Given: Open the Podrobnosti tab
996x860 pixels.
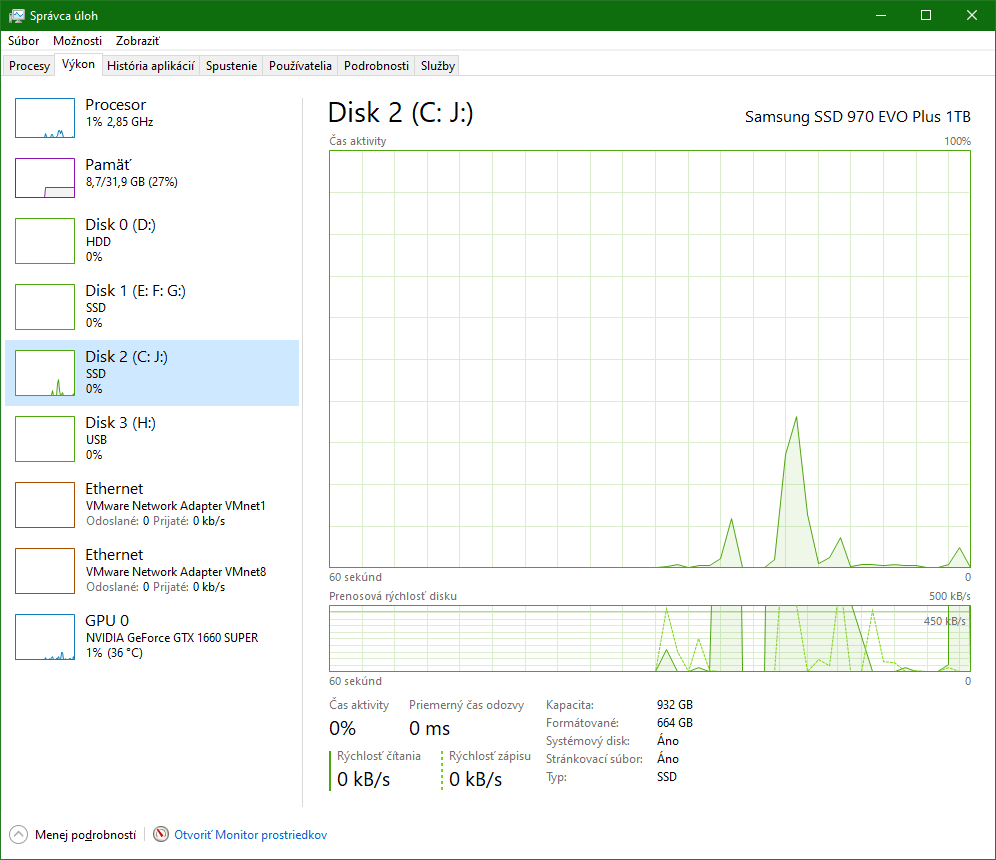Looking at the screenshot, I should click(376, 65).
